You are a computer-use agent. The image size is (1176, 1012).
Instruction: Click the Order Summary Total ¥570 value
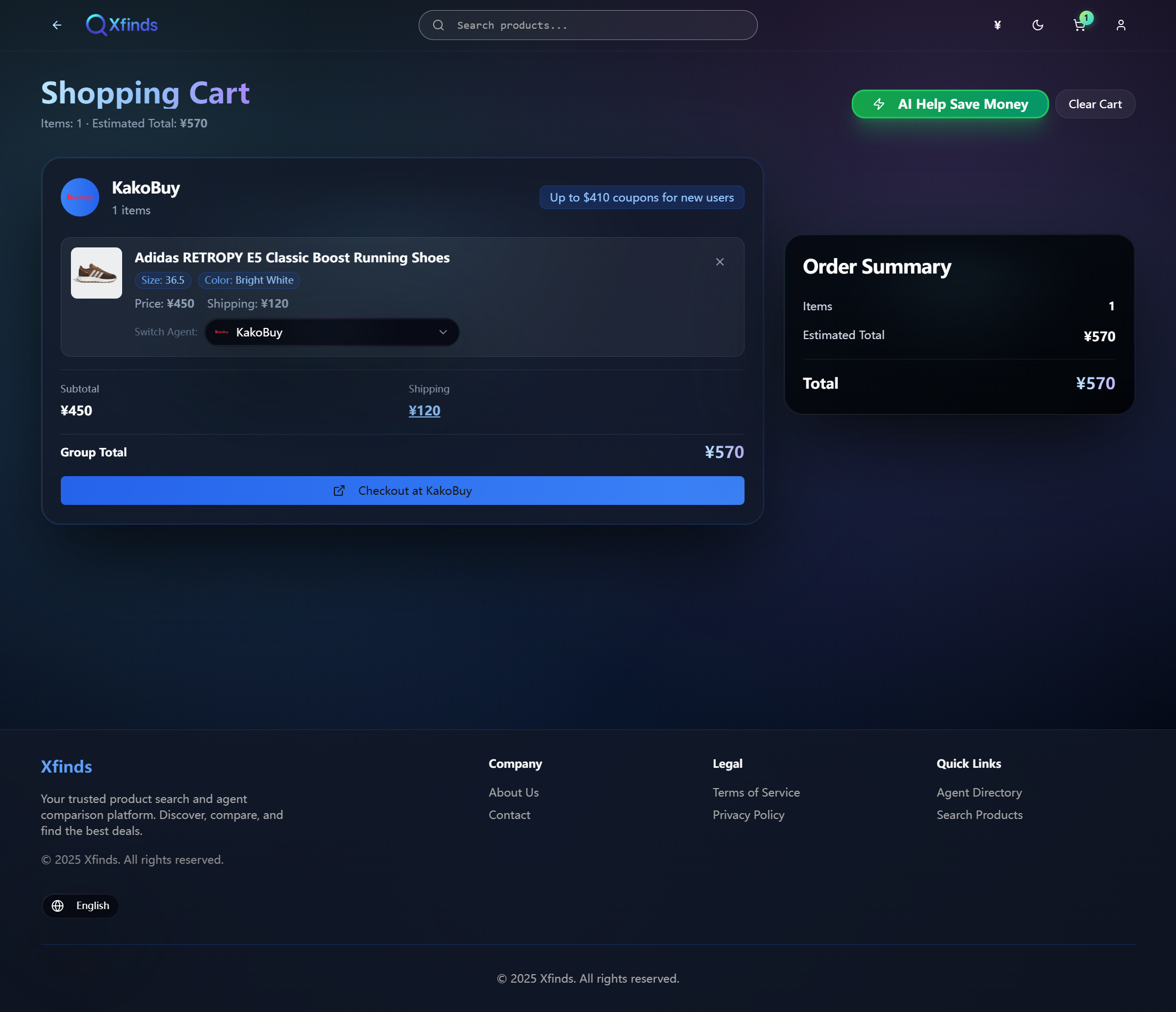1095,383
